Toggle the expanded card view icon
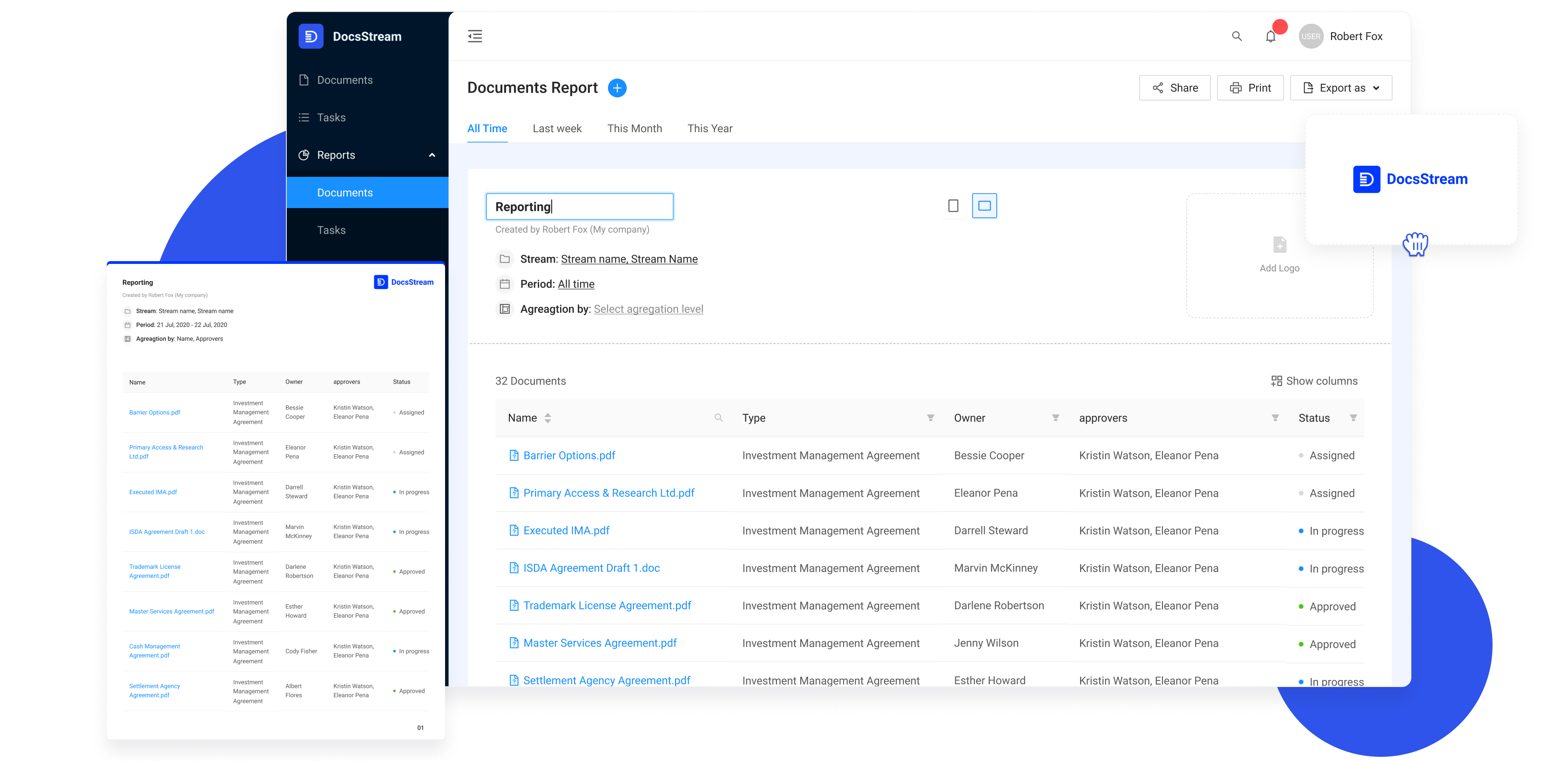This screenshot has width=1568, height=761. (984, 206)
